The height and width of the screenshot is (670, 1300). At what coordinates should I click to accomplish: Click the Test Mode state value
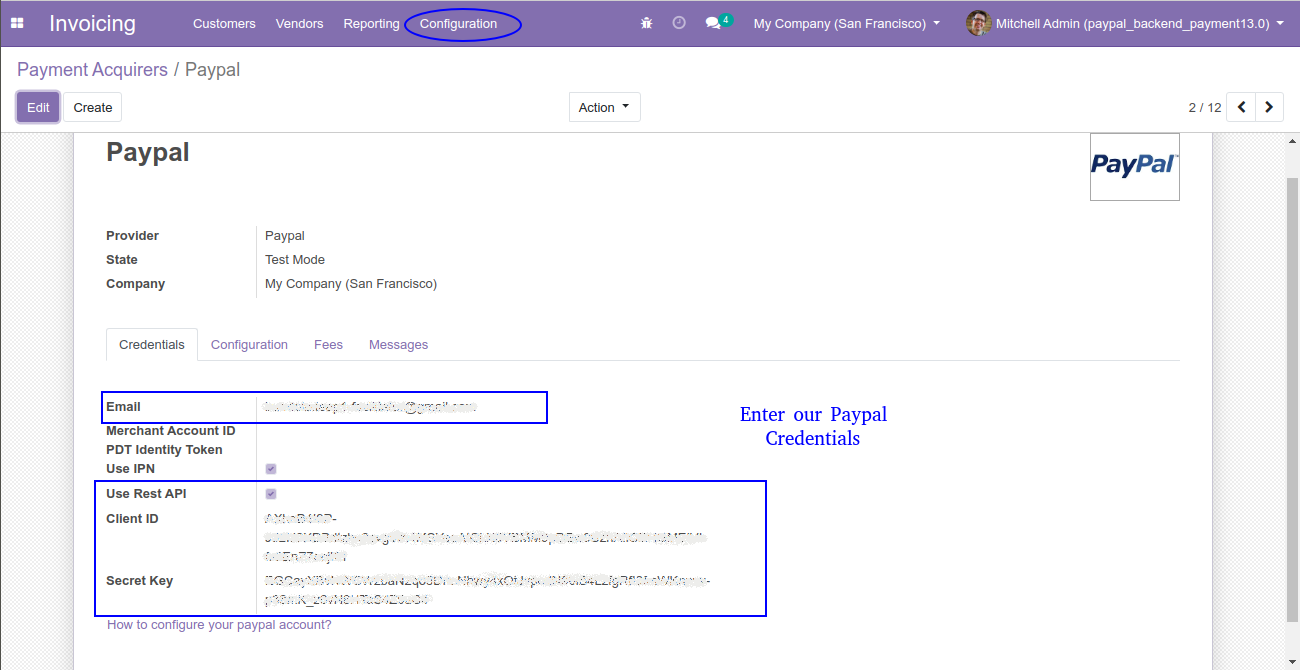pyautogui.click(x=295, y=260)
